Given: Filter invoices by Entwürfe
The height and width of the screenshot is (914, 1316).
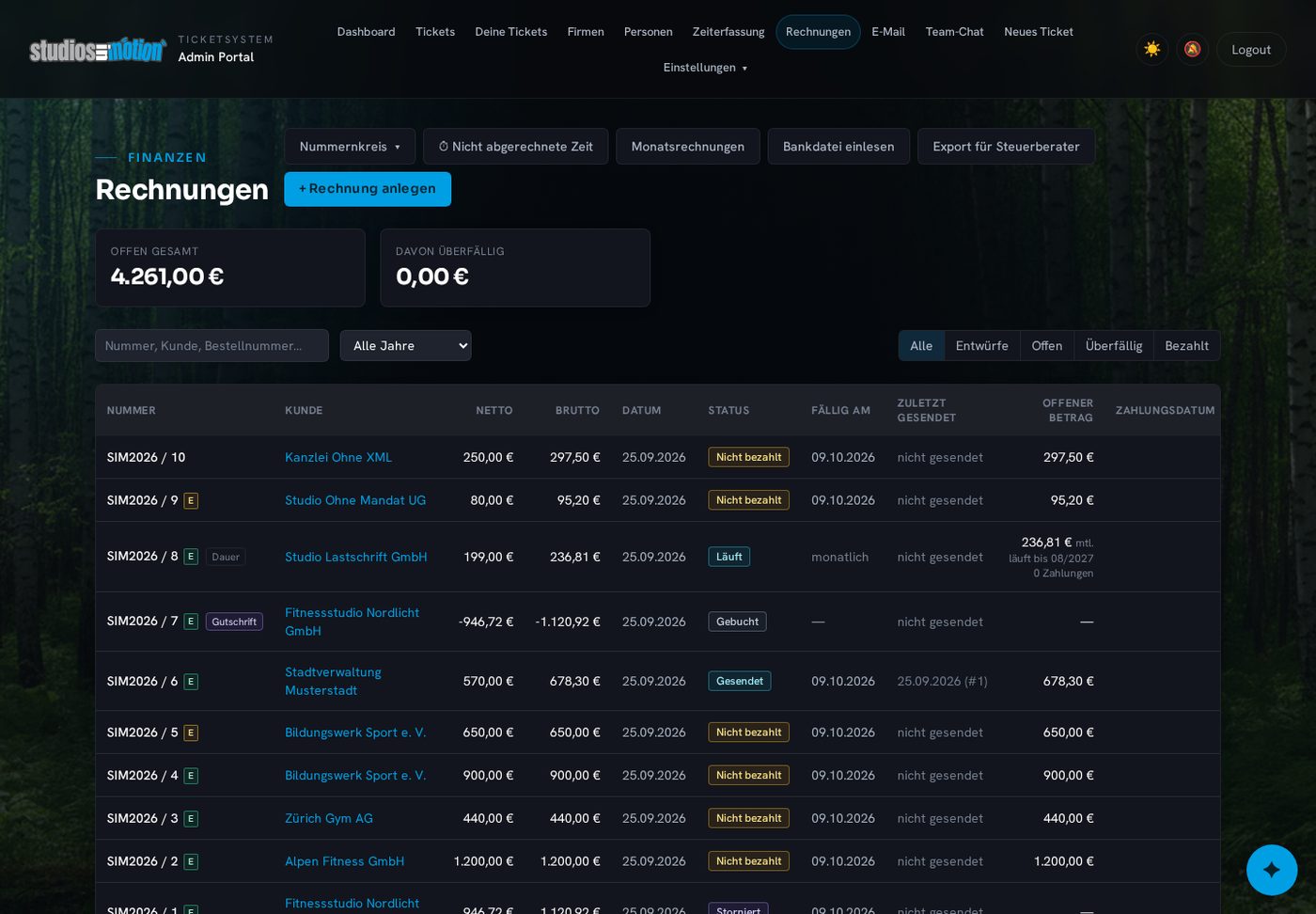Looking at the screenshot, I should [x=982, y=346].
